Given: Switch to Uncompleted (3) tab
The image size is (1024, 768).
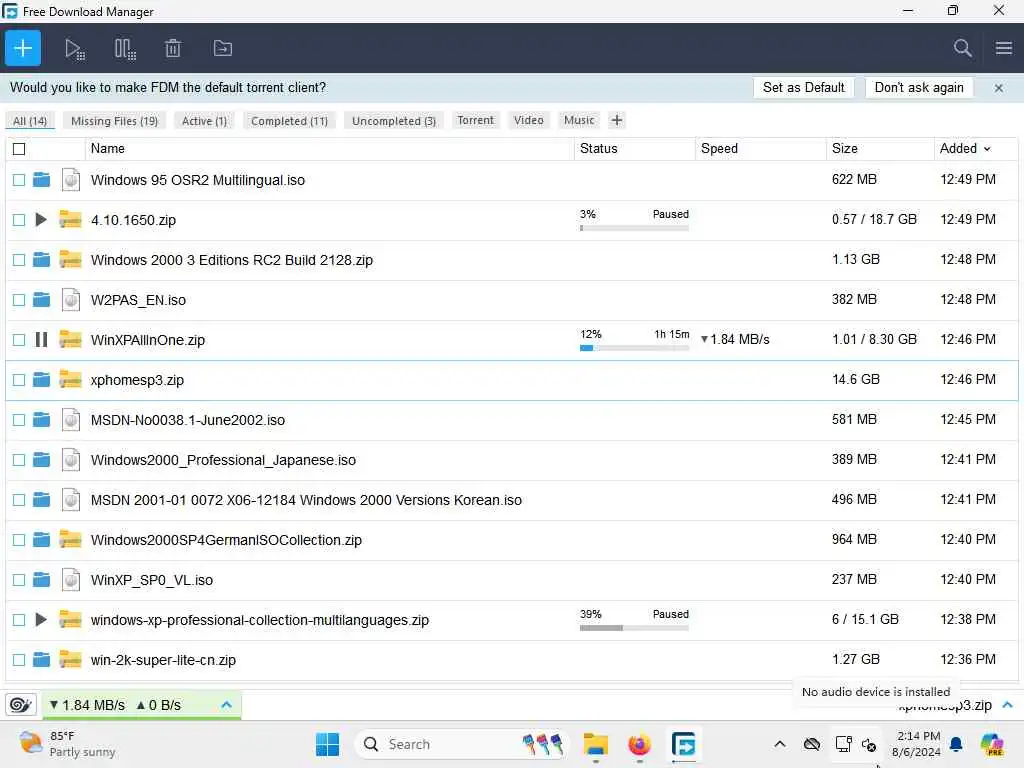Looking at the screenshot, I should tap(394, 121).
